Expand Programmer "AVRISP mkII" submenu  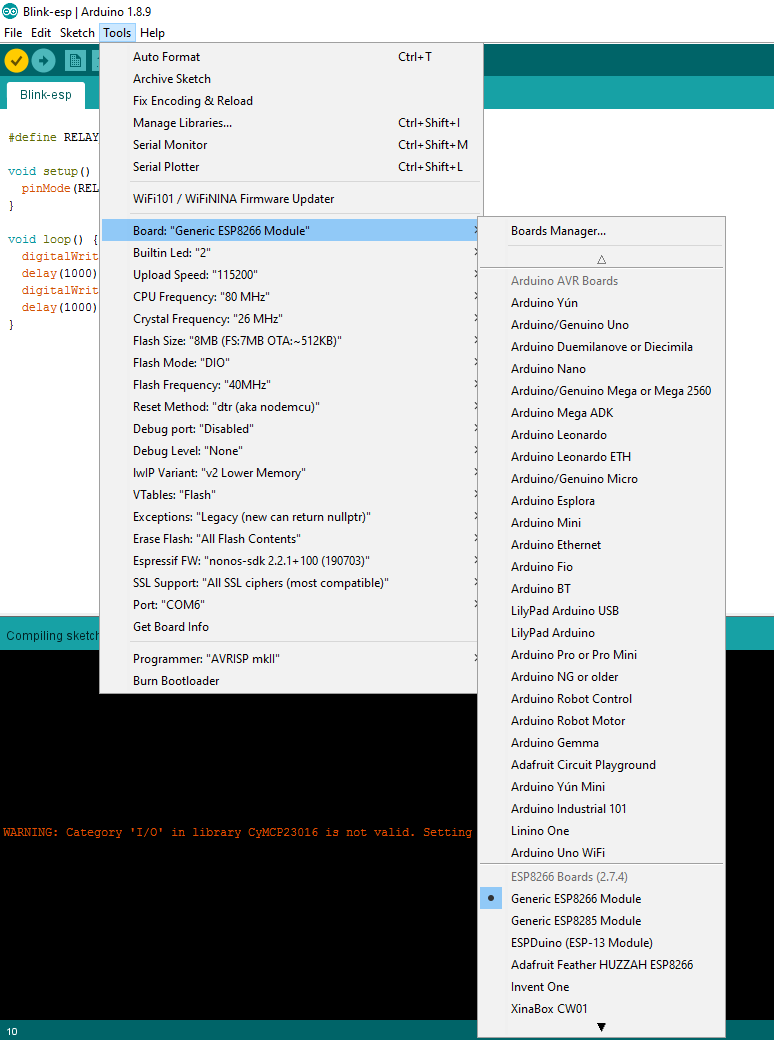click(290, 659)
